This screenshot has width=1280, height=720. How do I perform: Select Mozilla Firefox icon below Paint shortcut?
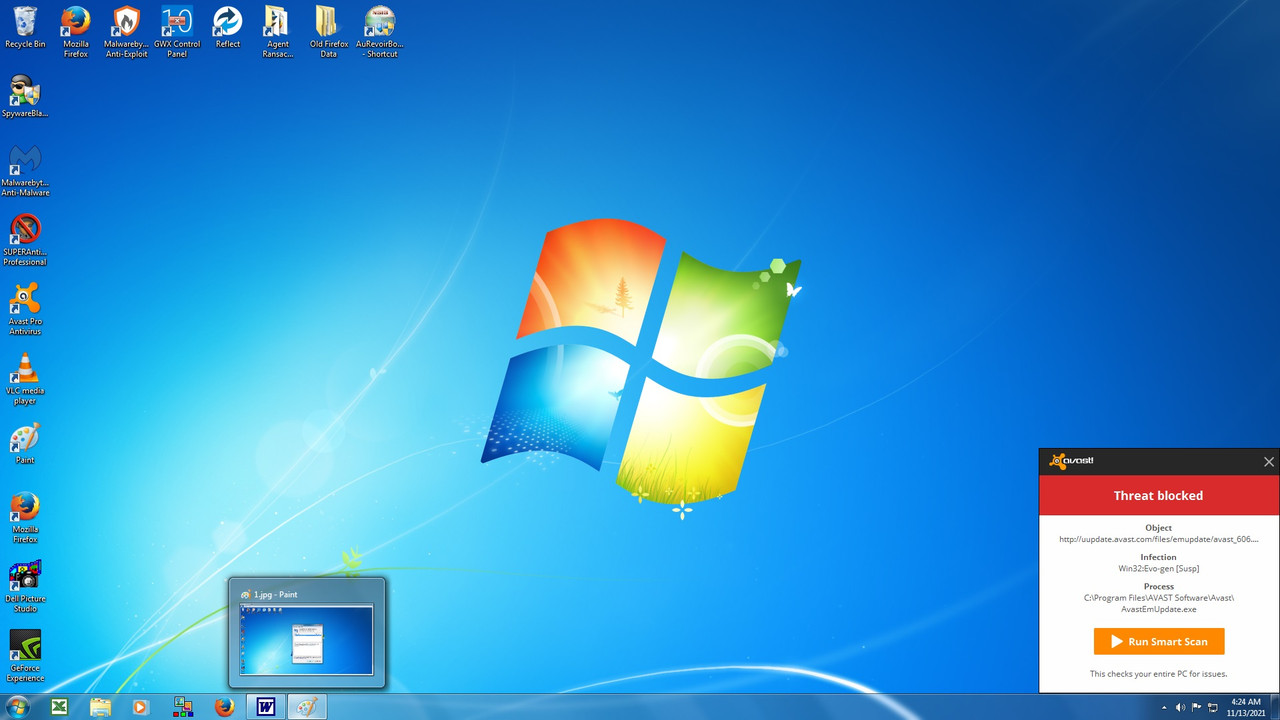pyautogui.click(x=25, y=517)
